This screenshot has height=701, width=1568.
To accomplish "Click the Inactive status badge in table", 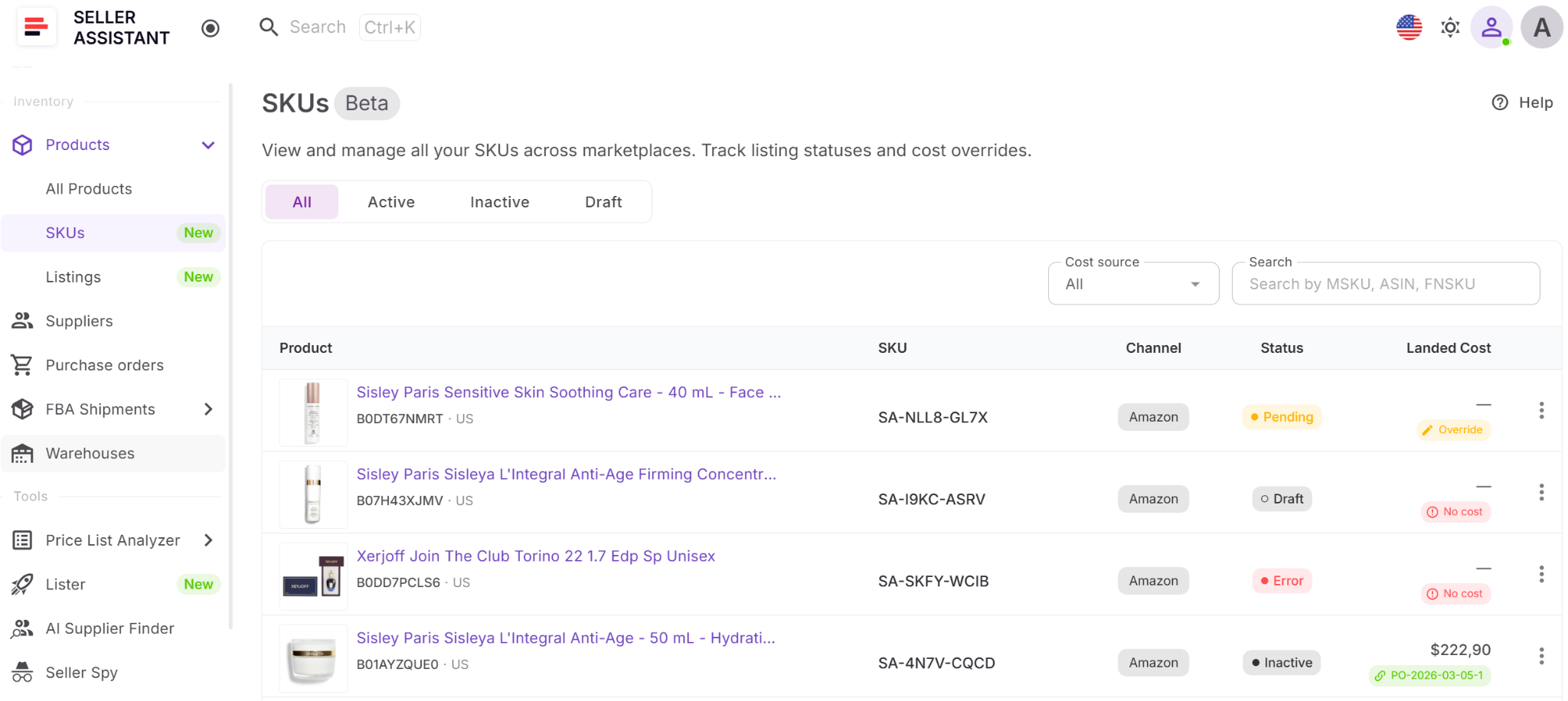I will coord(1282,663).
